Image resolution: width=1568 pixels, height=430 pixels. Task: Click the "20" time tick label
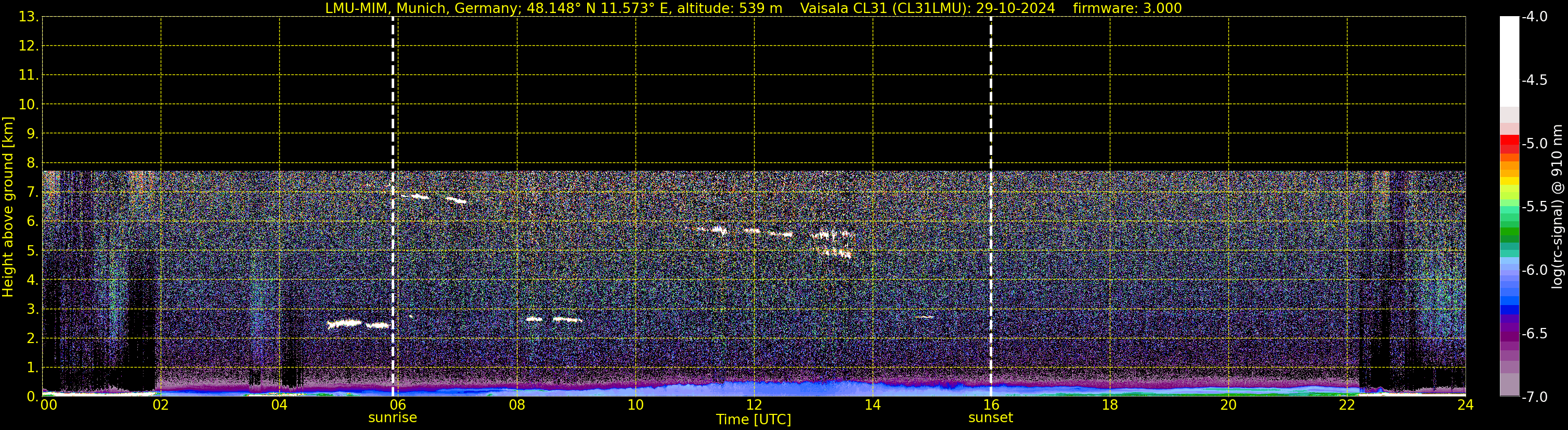coord(1228,405)
